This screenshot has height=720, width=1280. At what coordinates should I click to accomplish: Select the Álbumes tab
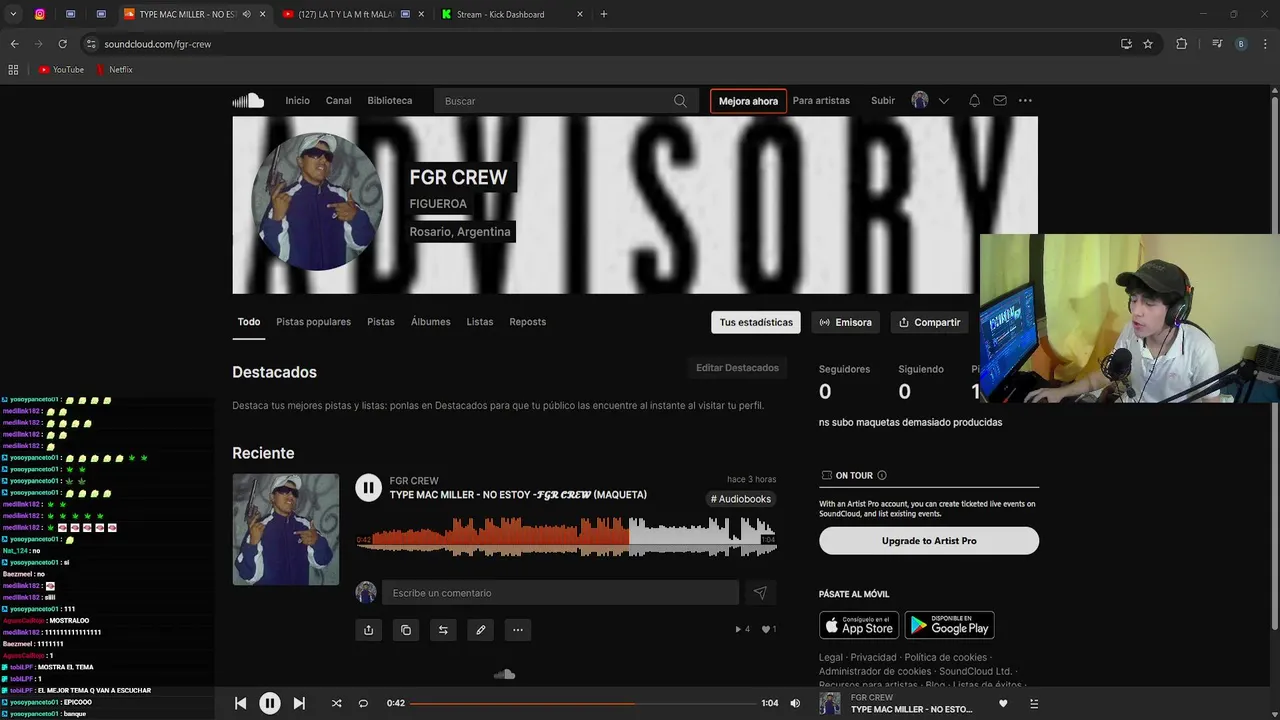pos(431,322)
